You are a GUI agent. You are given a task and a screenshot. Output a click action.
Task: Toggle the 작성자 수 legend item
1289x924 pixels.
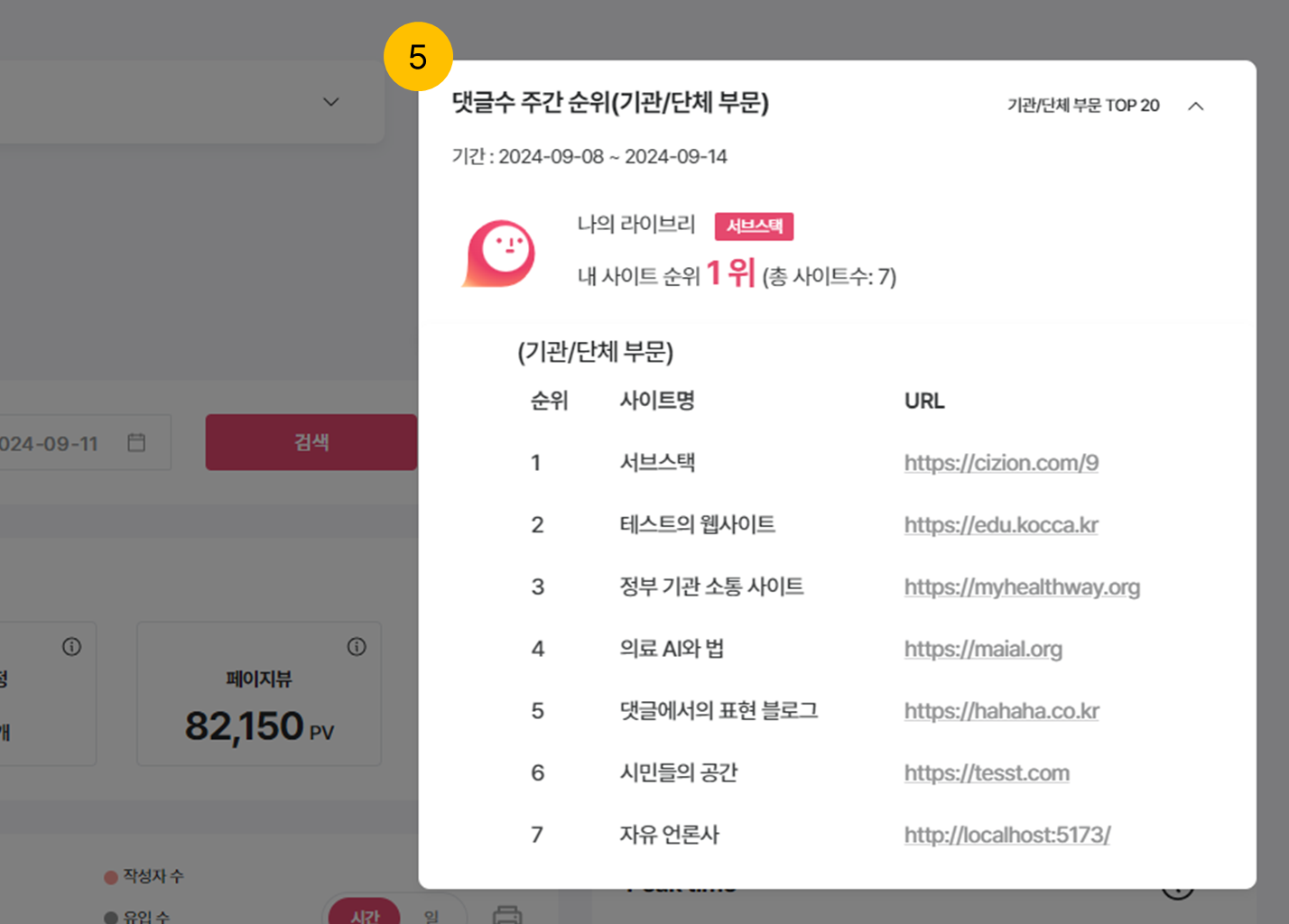coord(144,876)
